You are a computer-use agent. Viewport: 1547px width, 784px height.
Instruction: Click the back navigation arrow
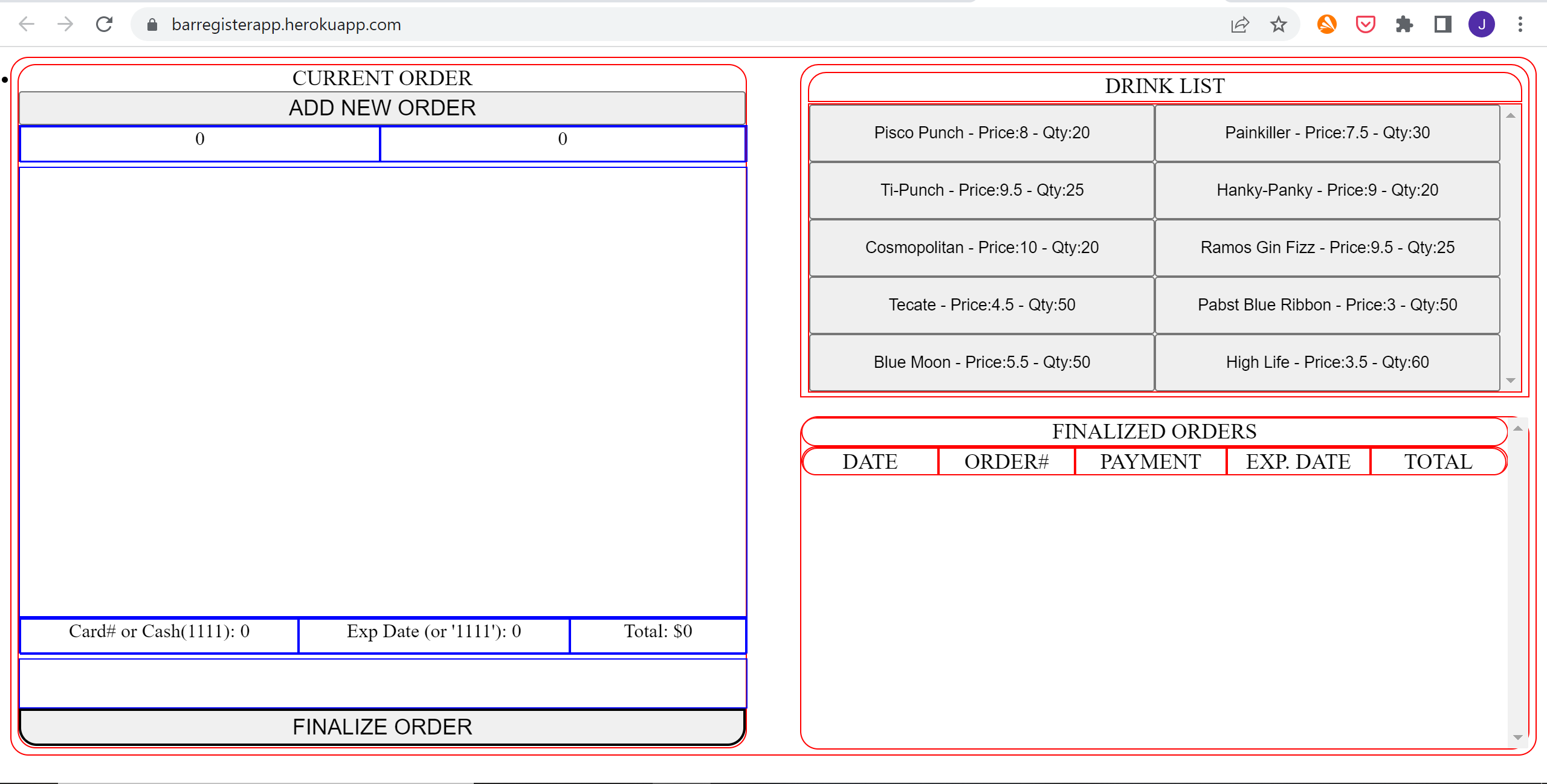click(x=25, y=24)
